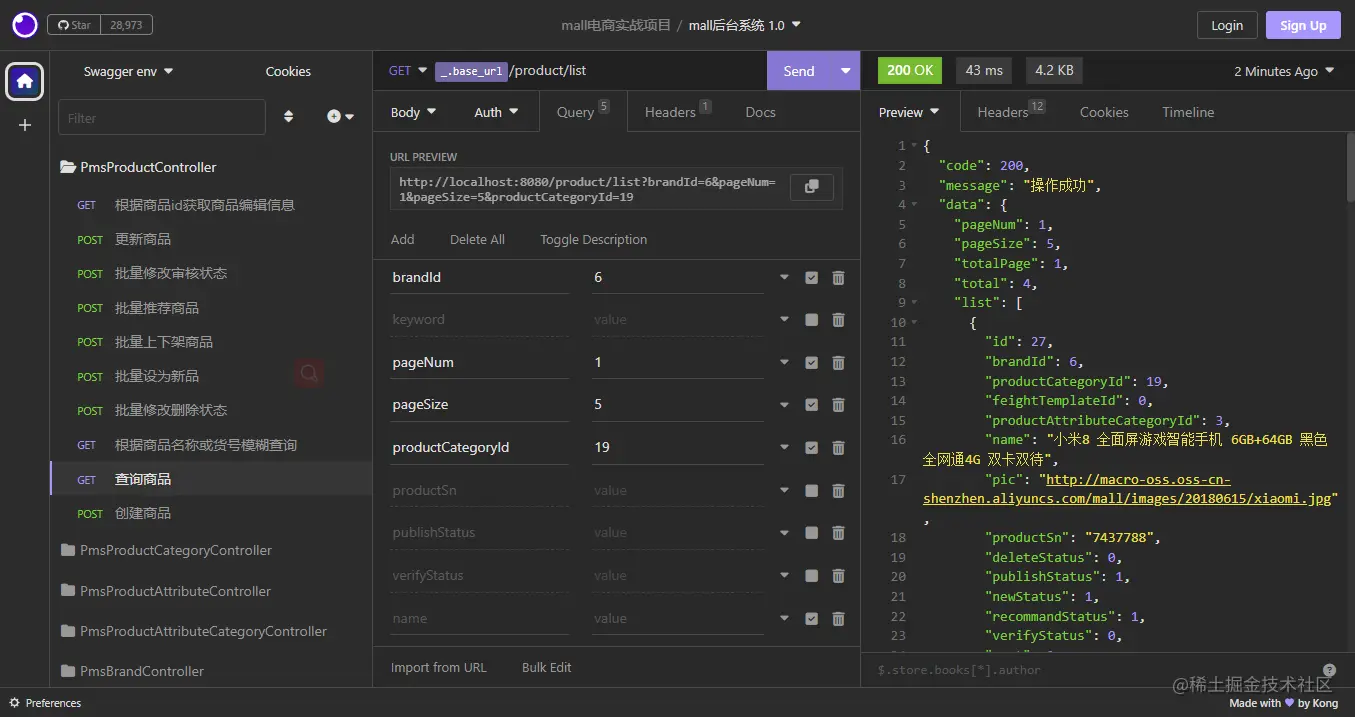Open the brandId row type dropdown arrow
Screen dimensions: 1355x717
pos(784,278)
